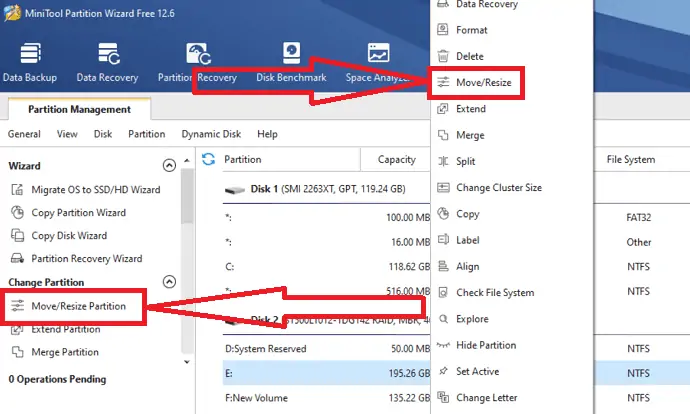Choose Hide Partition from the context menu
Screen dimensions: 690x414
(x=486, y=345)
